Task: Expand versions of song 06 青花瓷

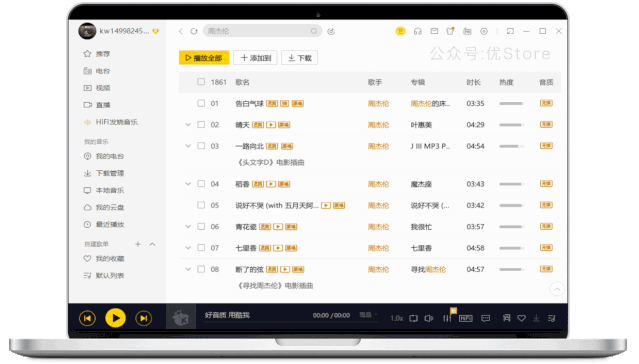Action: [x=188, y=226]
